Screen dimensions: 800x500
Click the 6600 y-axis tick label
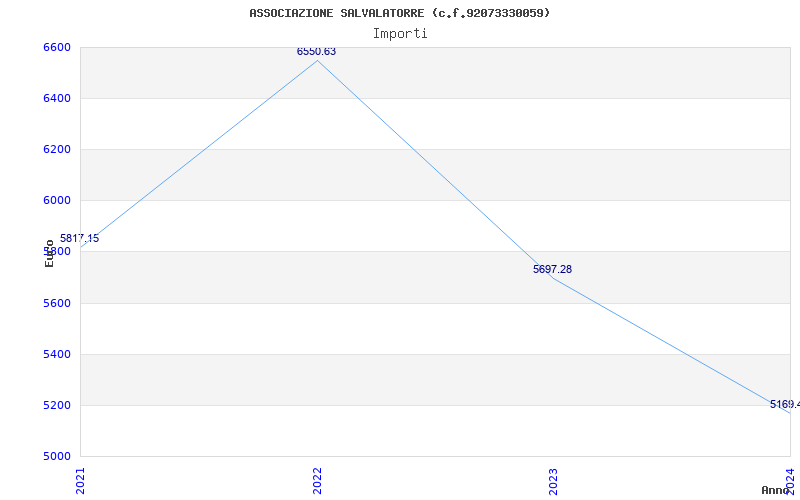pyautogui.click(x=57, y=47)
